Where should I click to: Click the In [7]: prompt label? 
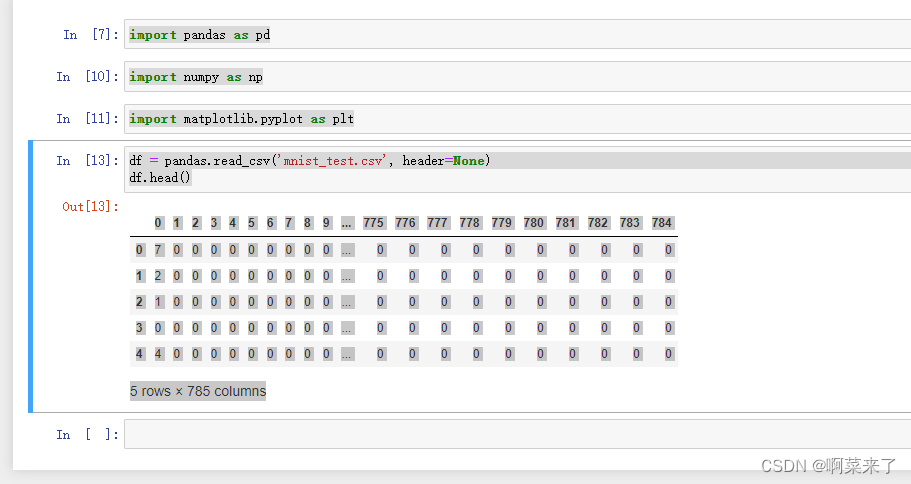point(91,34)
